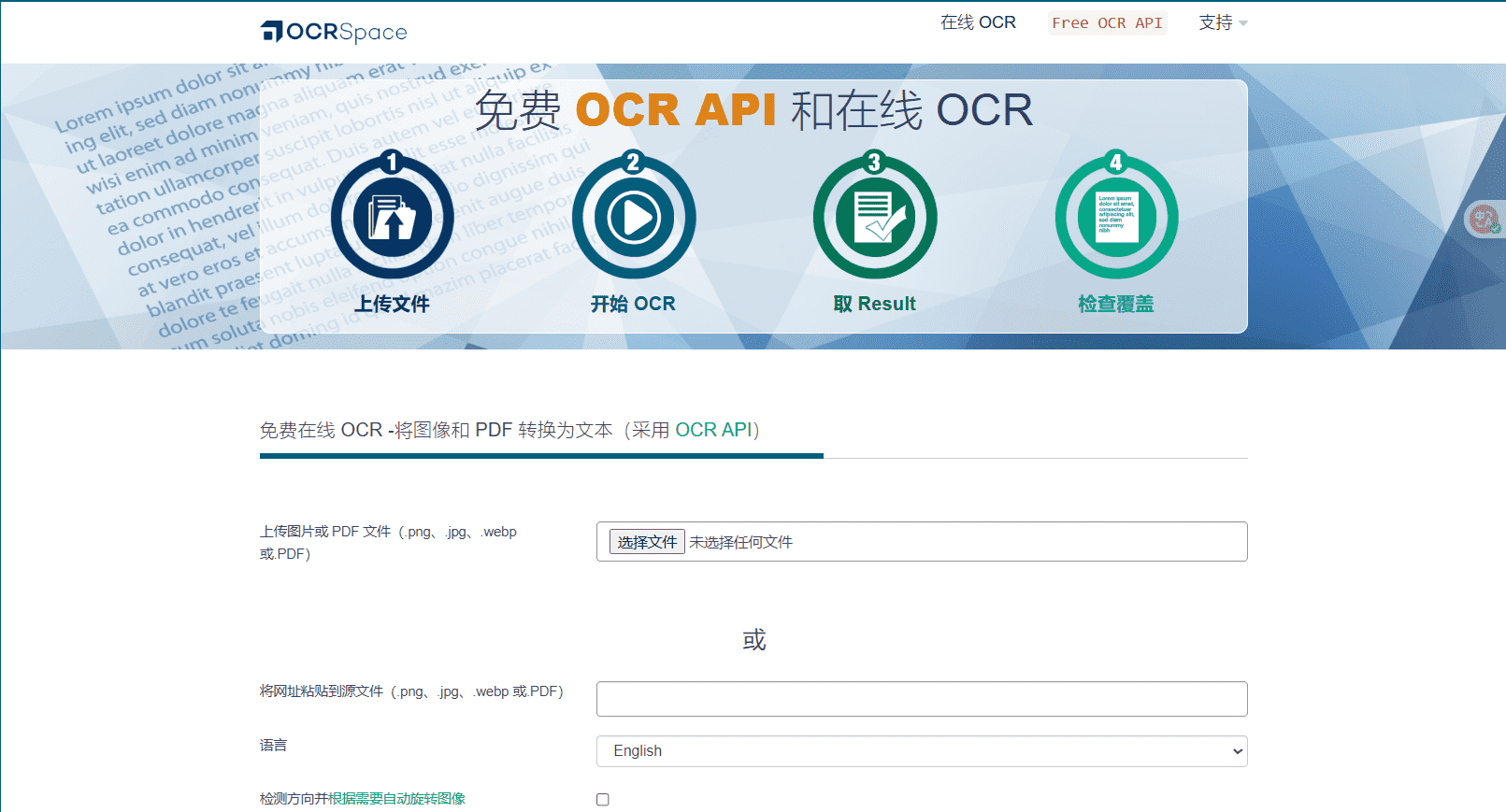1506x812 pixels.
Task: Open the 在线 OCR menu item
Action: (x=978, y=22)
